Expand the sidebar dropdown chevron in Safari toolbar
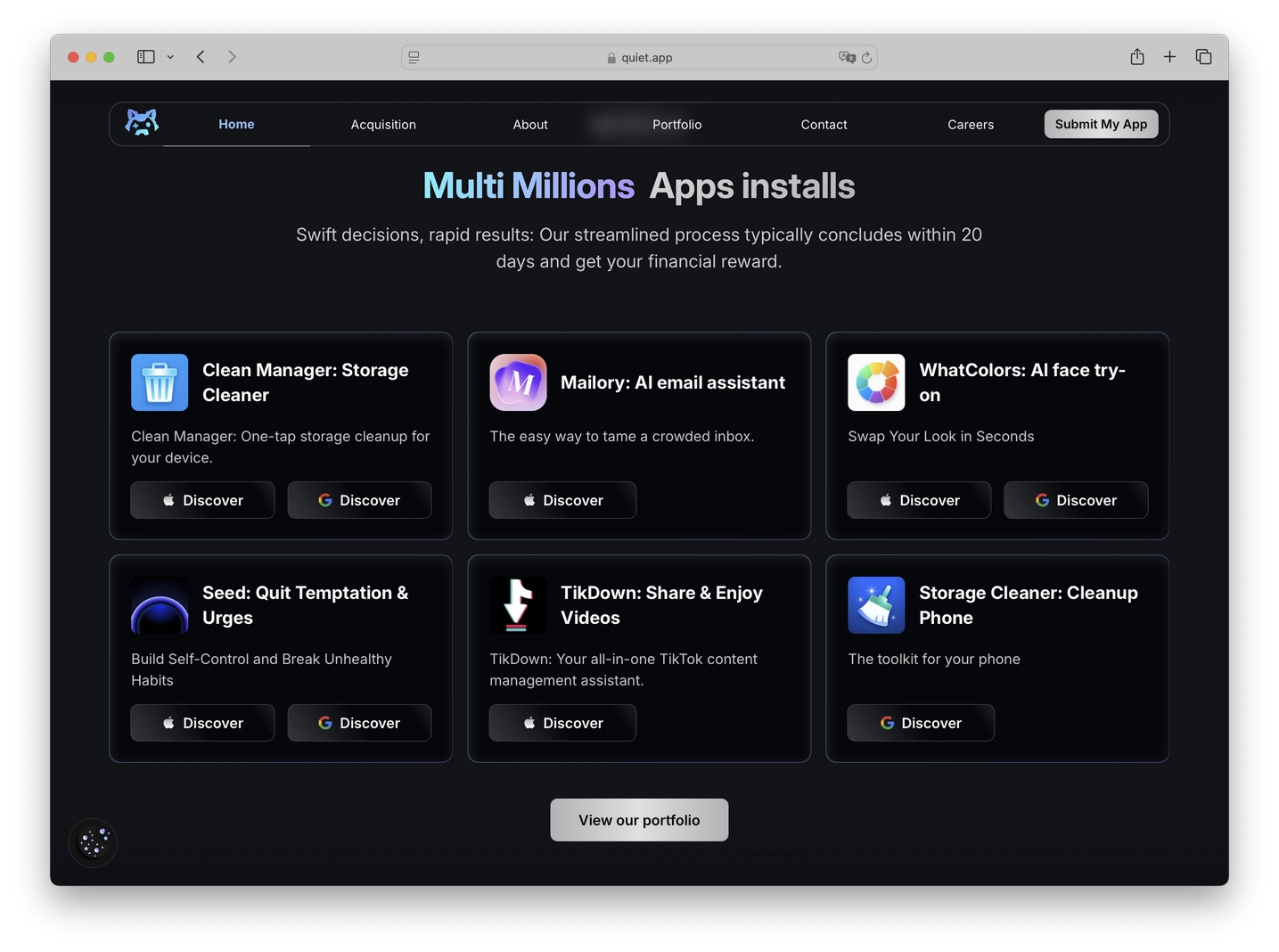This screenshot has width=1279, height=952. point(170,57)
